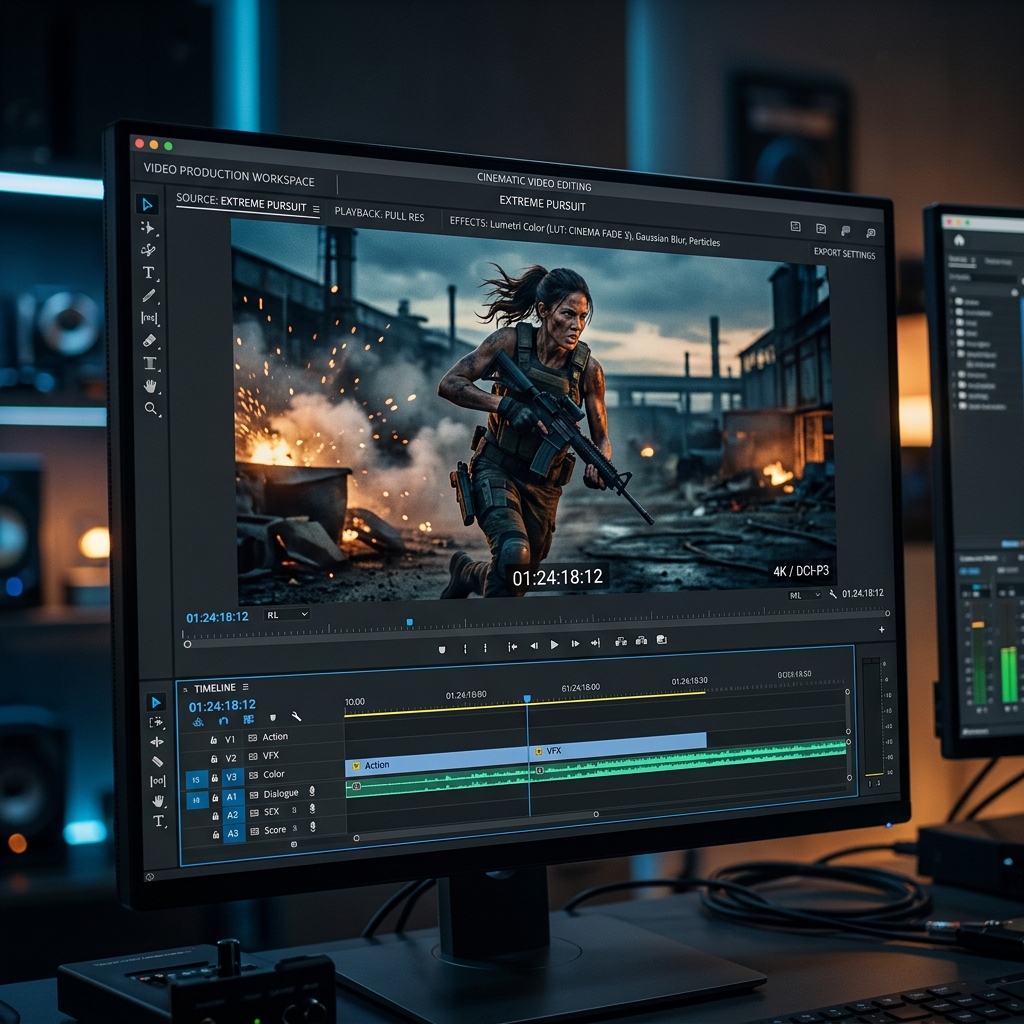This screenshot has width=1024, height=1024.
Task: Select the Action clip on timeline
Action: click(436, 762)
